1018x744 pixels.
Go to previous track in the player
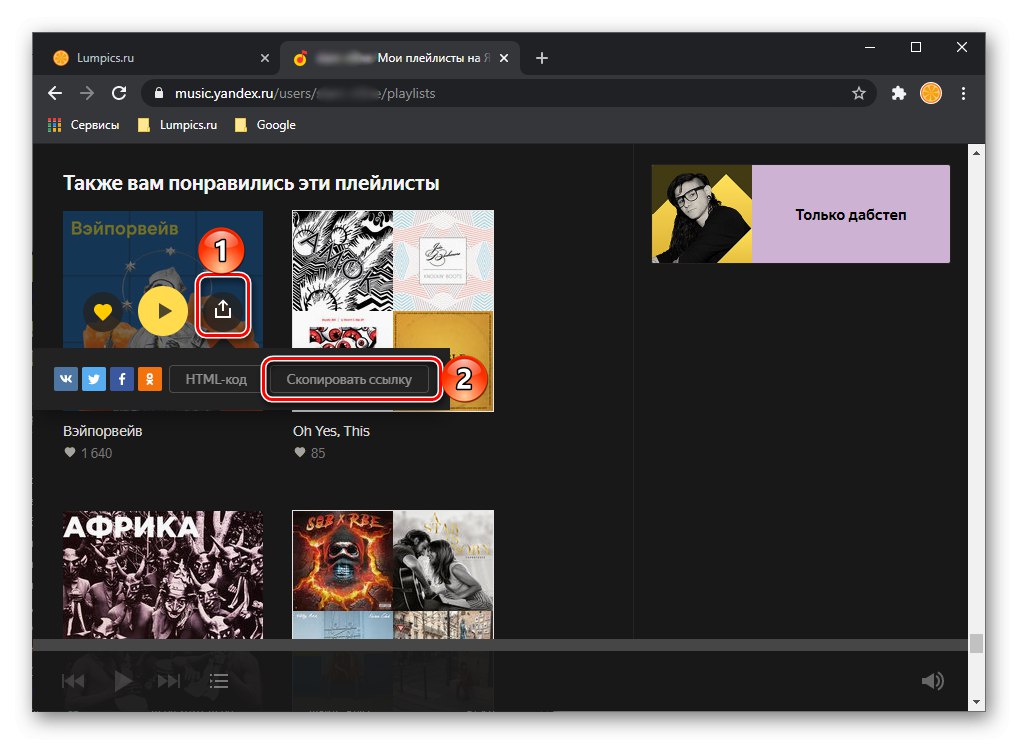73,680
